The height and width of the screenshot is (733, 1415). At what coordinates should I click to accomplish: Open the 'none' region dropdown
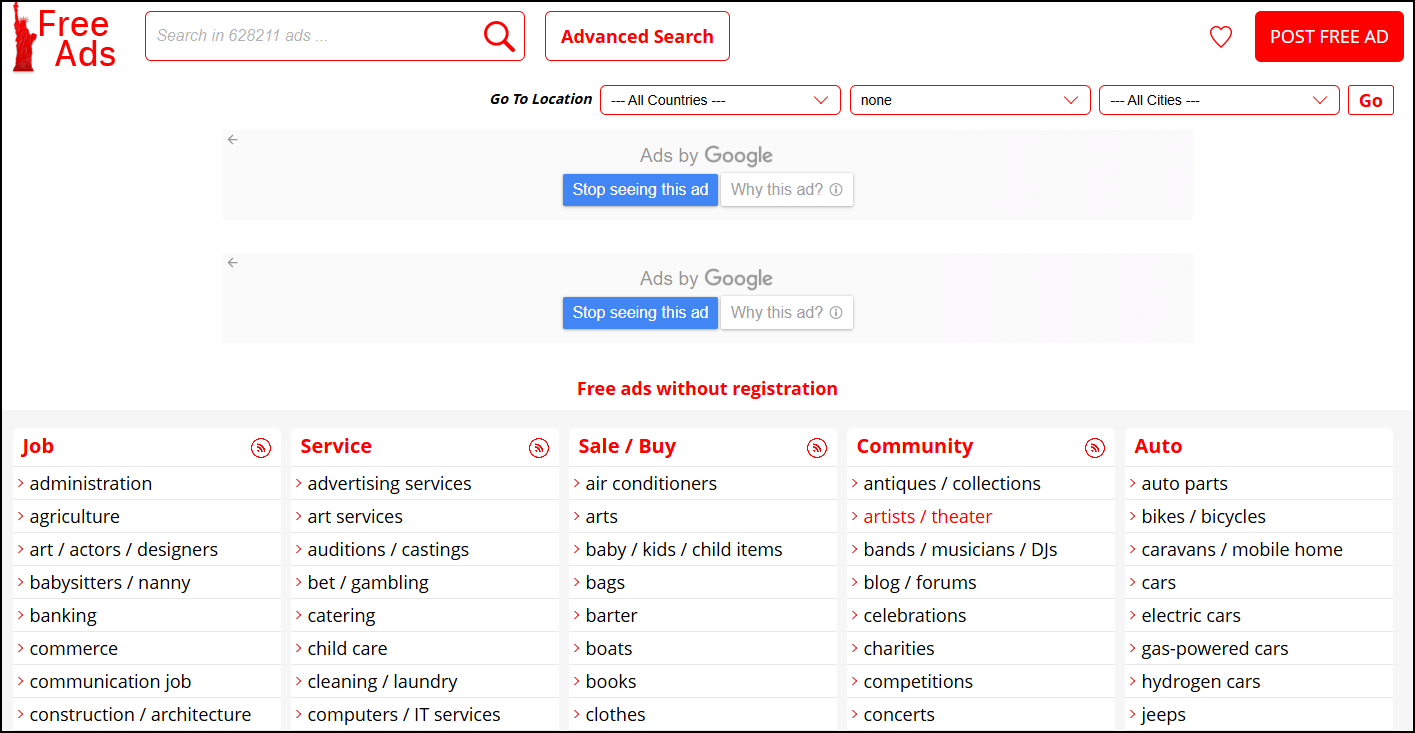click(969, 100)
